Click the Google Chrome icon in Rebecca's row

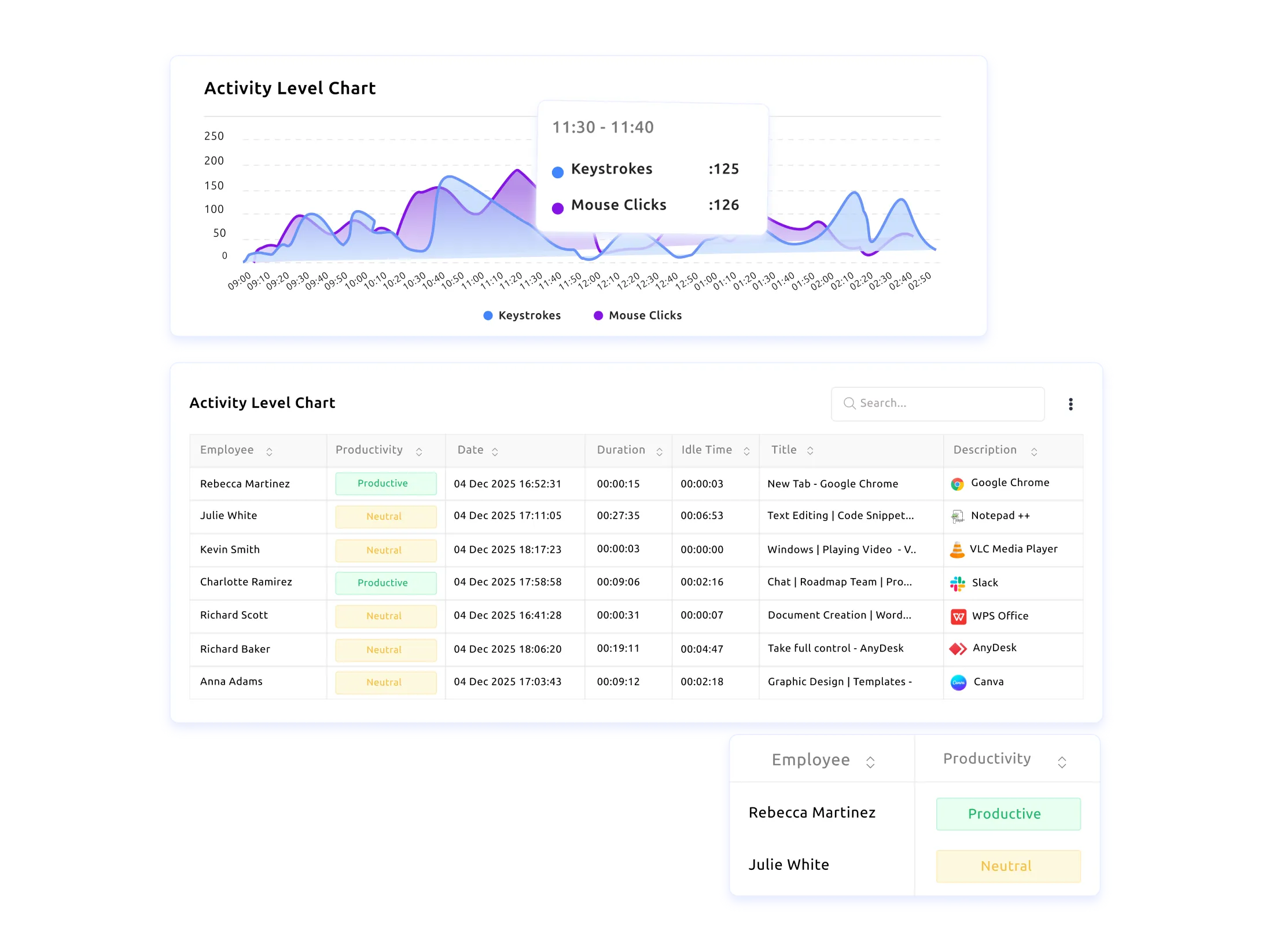[958, 483]
